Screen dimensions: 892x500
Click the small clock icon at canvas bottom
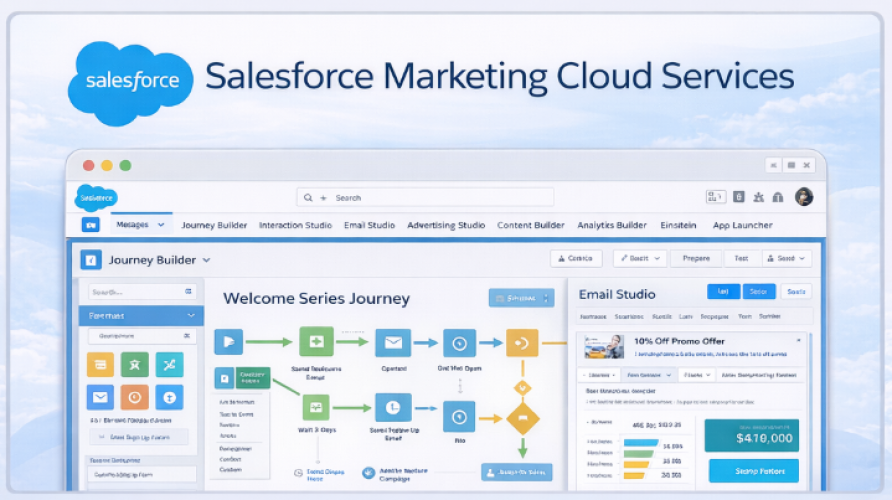pos(298,473)
